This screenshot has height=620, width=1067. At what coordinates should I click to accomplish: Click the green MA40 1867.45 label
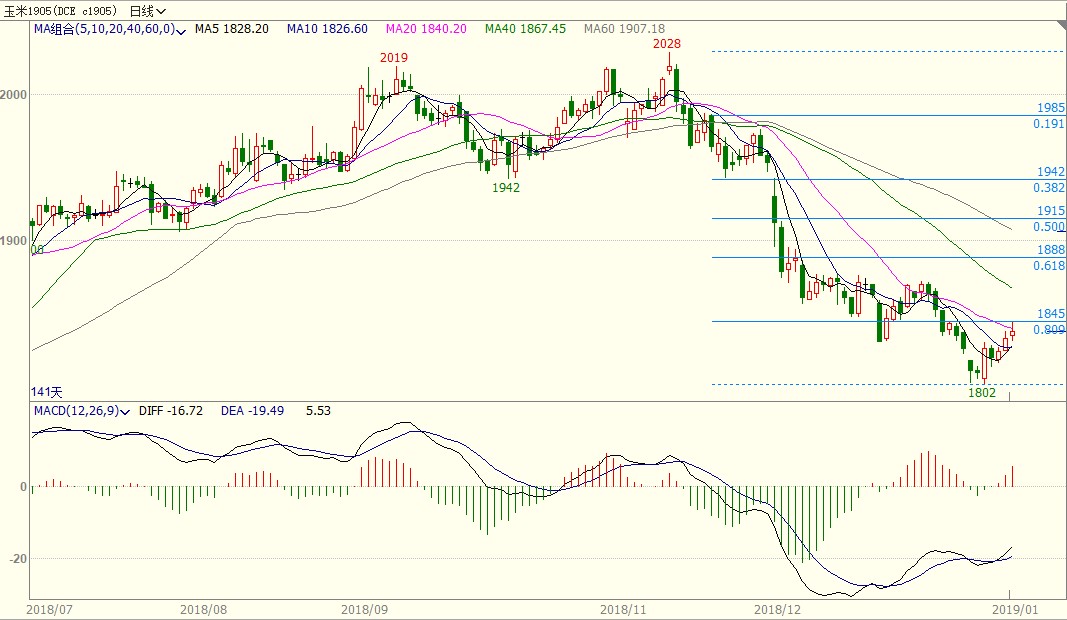tap(526, 29)
